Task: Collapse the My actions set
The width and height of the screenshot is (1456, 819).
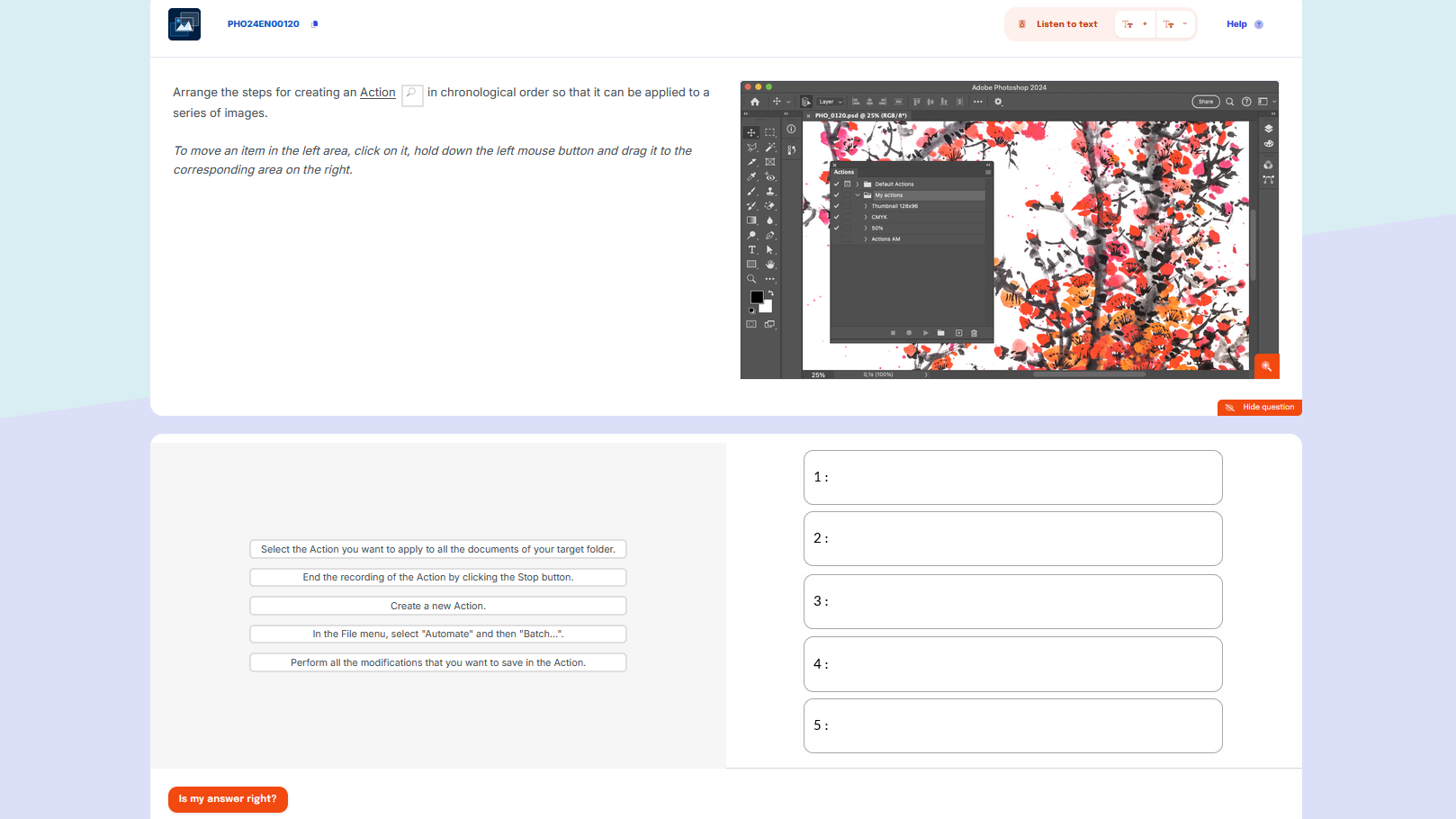Action: 858,195
